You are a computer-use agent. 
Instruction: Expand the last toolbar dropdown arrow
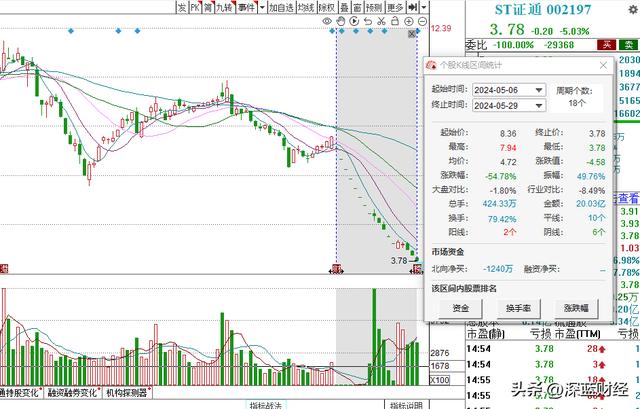point(424,7)
